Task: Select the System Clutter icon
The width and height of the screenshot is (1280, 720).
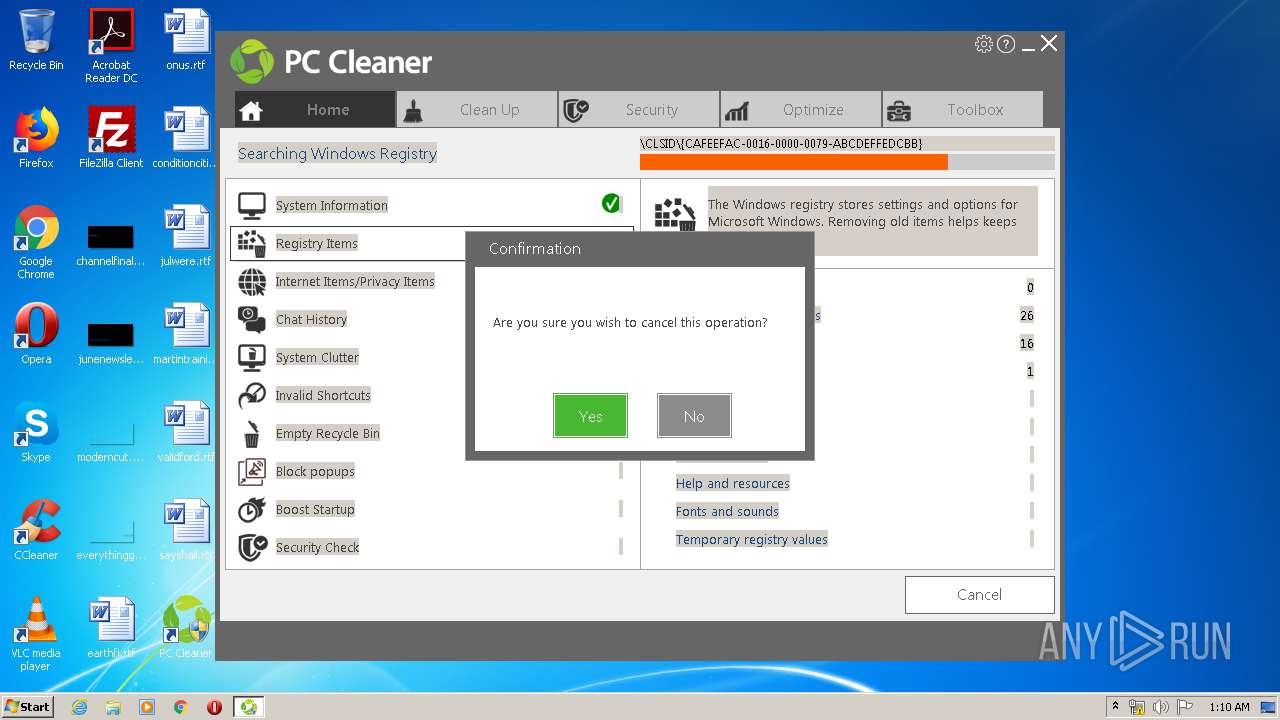Action: (x=252, y=357)
